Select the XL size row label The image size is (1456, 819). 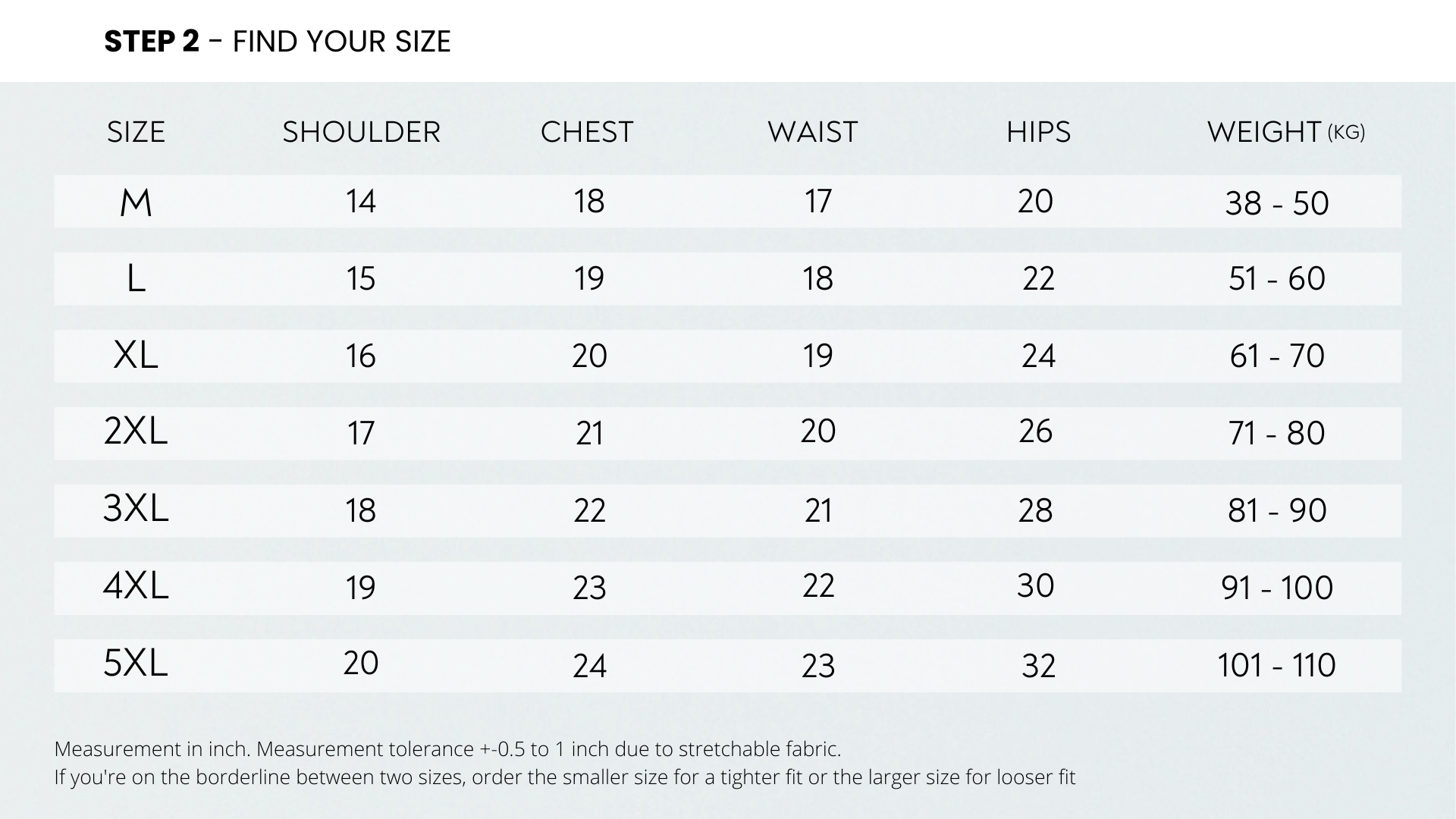[136, 355]
